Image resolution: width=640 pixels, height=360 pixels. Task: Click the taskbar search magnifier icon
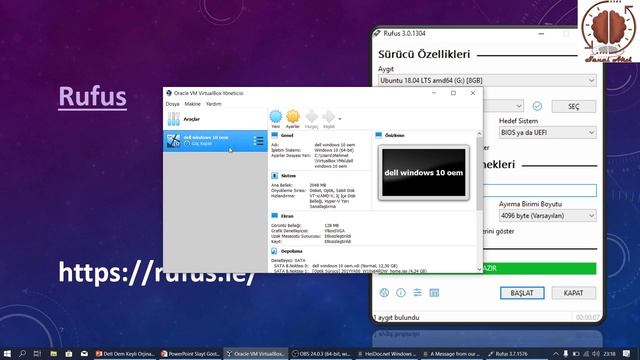[22, 353]
